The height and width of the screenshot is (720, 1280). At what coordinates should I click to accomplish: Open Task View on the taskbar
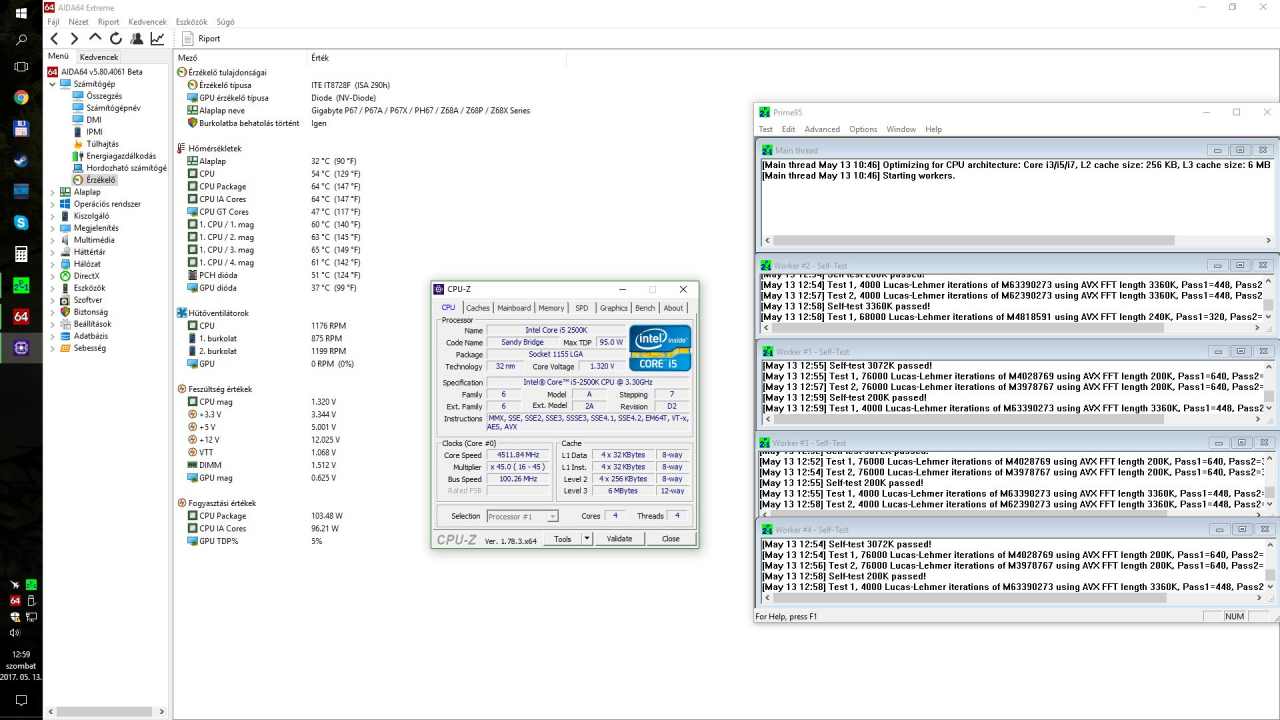click(x=21, y=67)
